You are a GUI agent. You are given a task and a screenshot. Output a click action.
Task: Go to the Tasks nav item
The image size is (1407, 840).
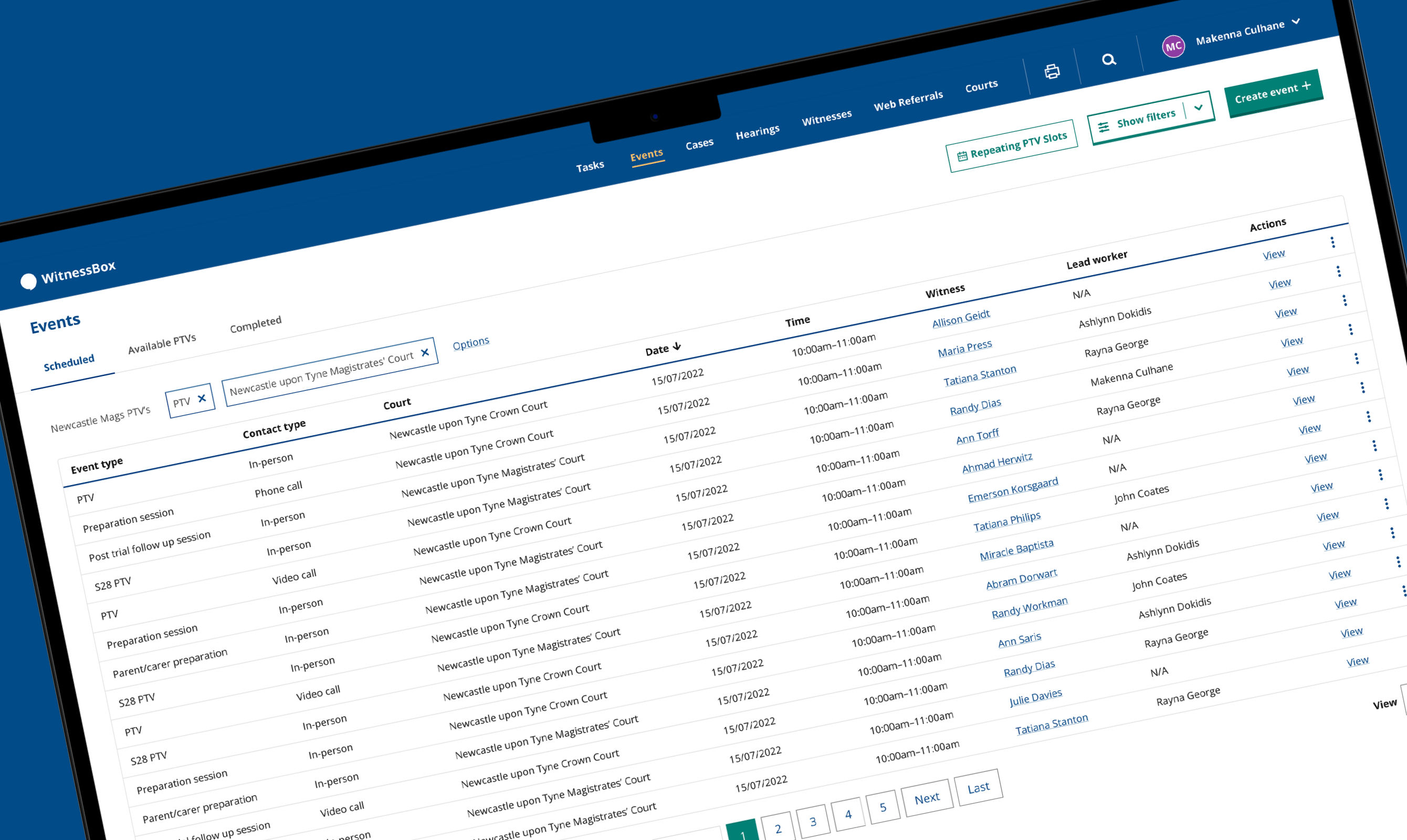(590, 166)
